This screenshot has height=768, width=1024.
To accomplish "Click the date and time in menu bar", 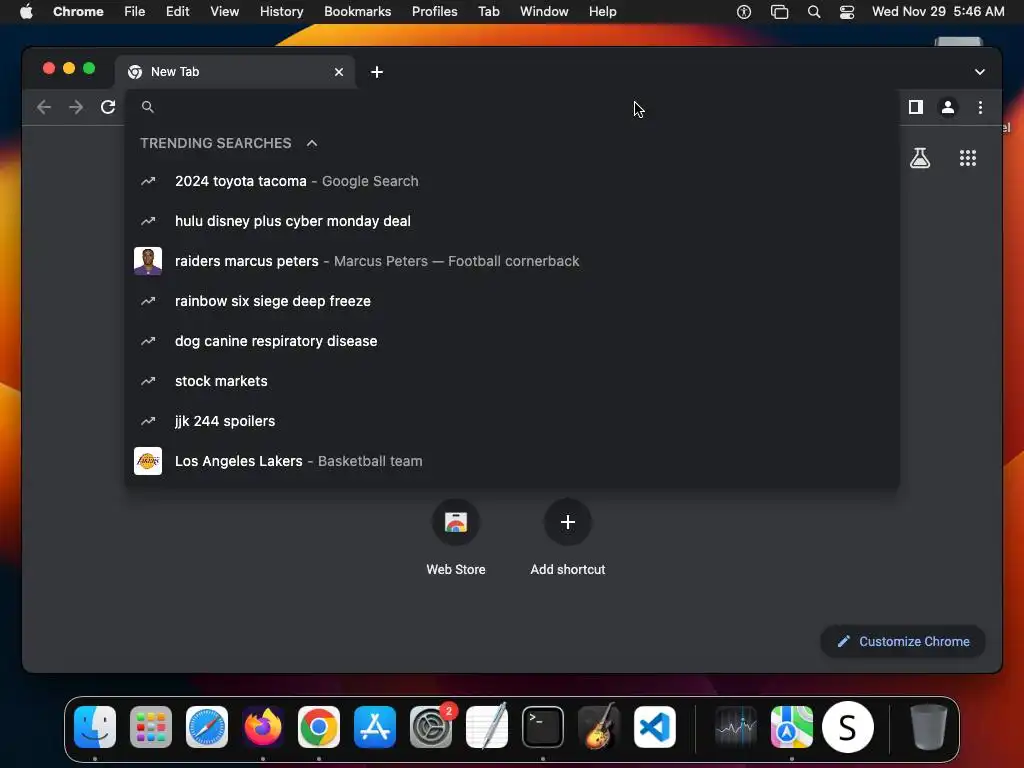I will pos(938,12).
